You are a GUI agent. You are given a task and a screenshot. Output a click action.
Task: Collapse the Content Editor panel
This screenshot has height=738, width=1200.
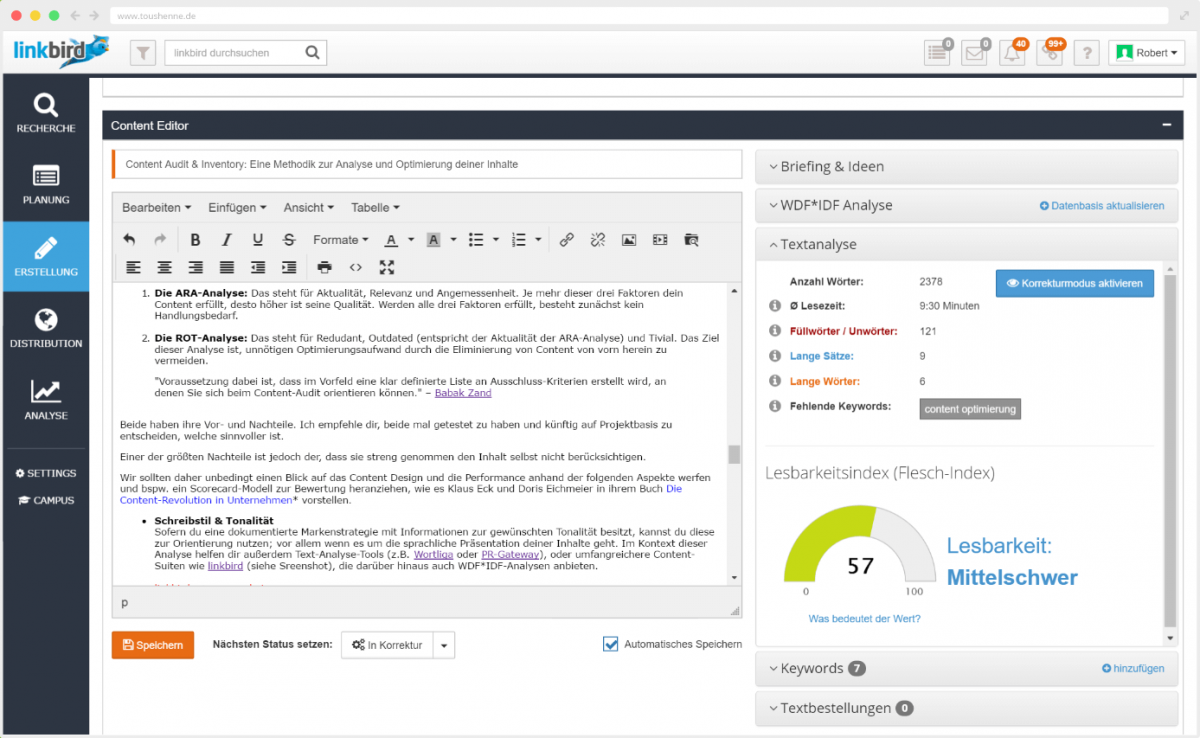1166,125
